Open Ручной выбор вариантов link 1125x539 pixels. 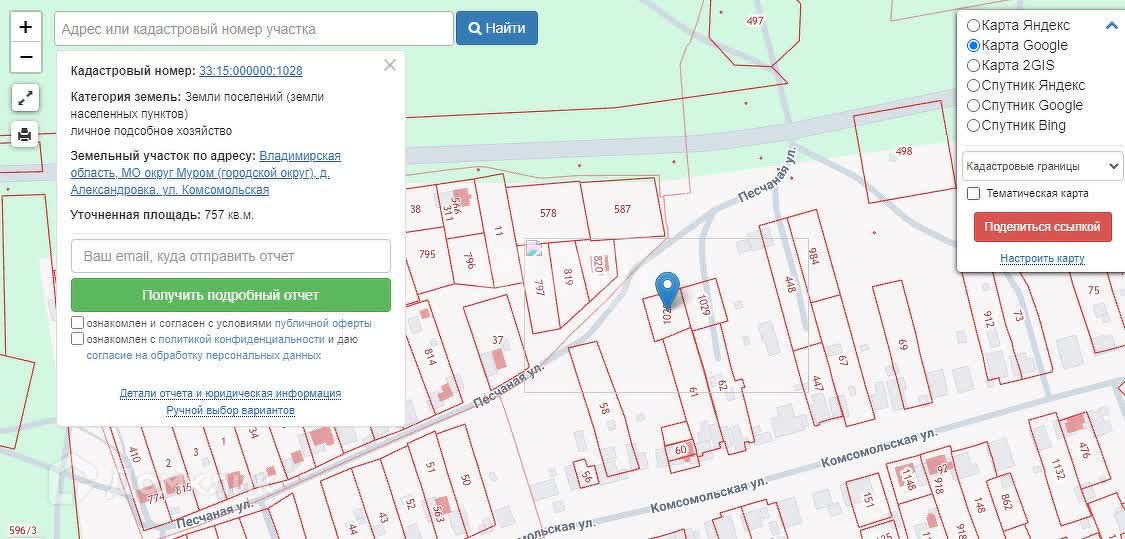[230, 411]
